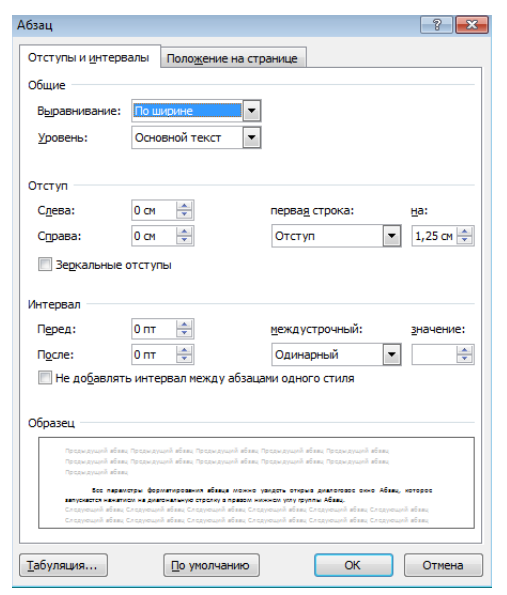Open the междустрочный Одинарный dropdown
507x595 pixels.
392,355
